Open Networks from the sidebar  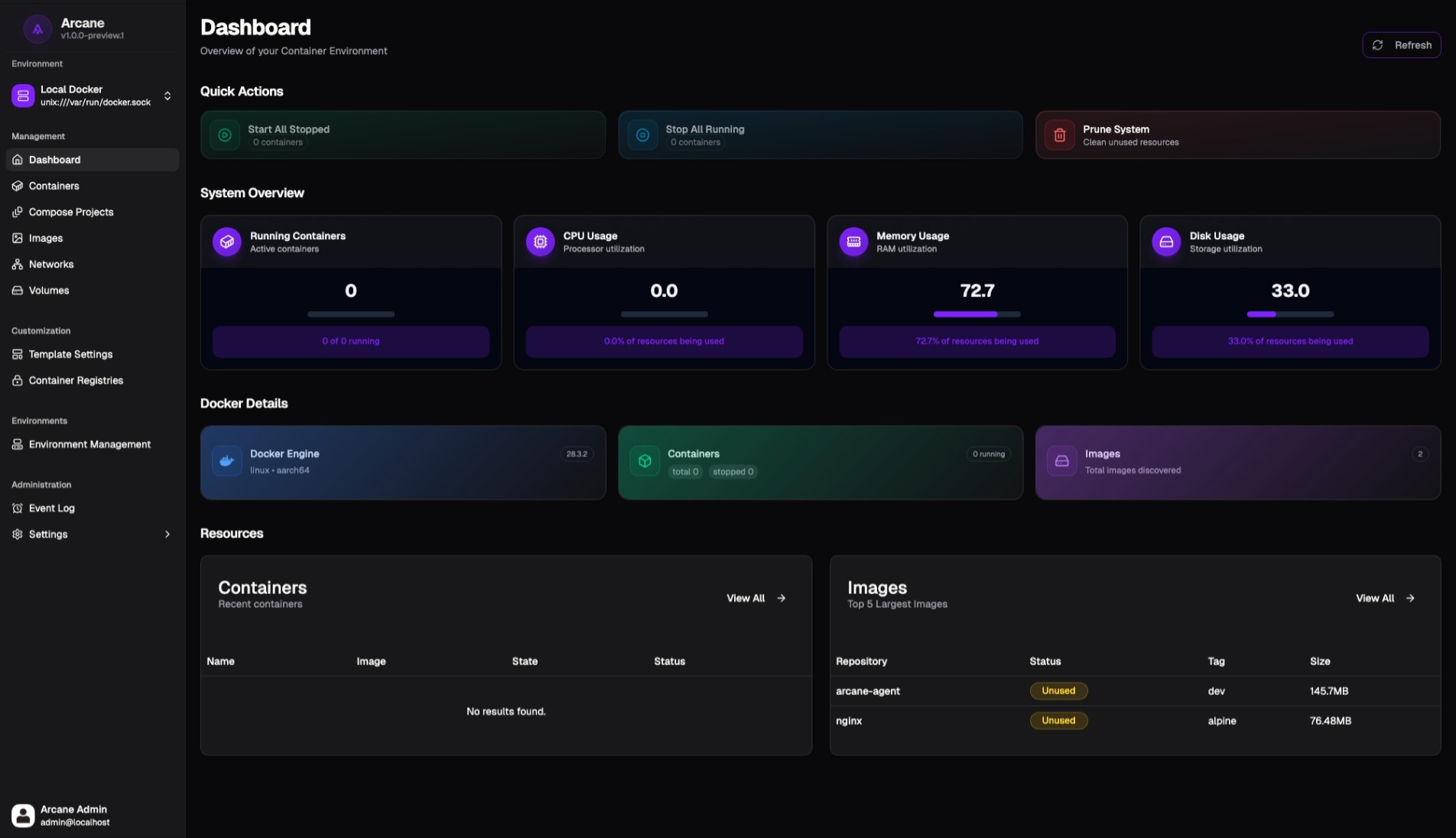coord(50,264)
